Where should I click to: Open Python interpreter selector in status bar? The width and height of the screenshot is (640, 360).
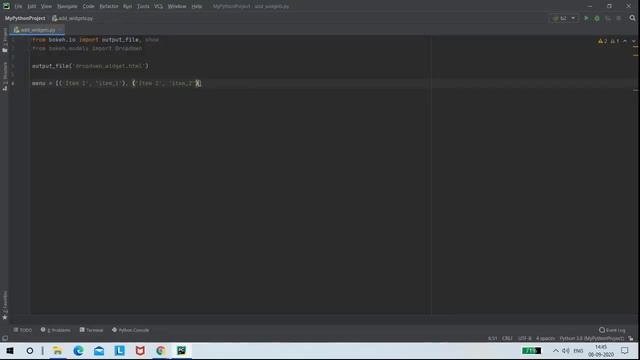(x=591, y=338)
